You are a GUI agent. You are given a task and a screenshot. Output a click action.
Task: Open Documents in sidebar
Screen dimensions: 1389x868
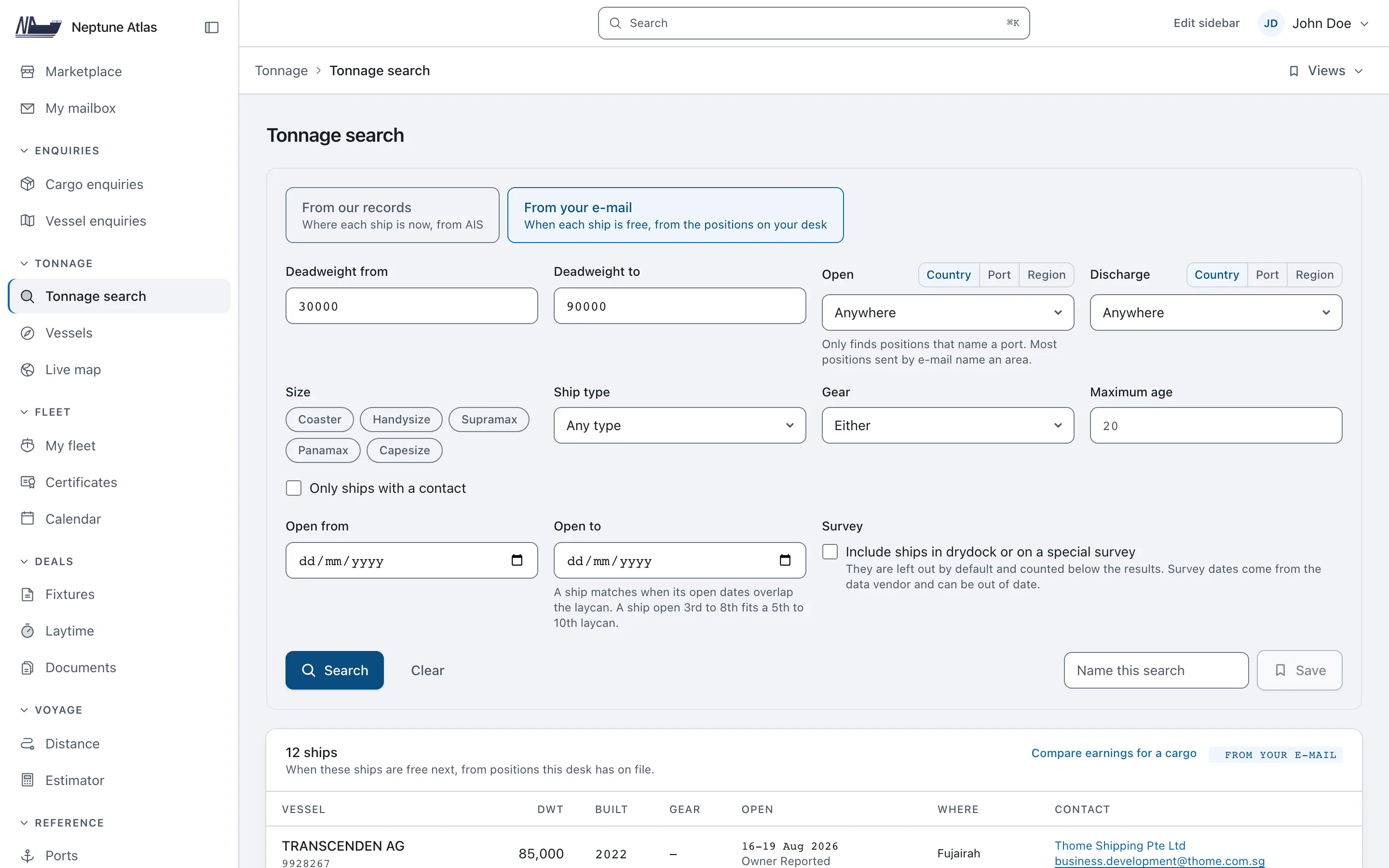[120, 668]
